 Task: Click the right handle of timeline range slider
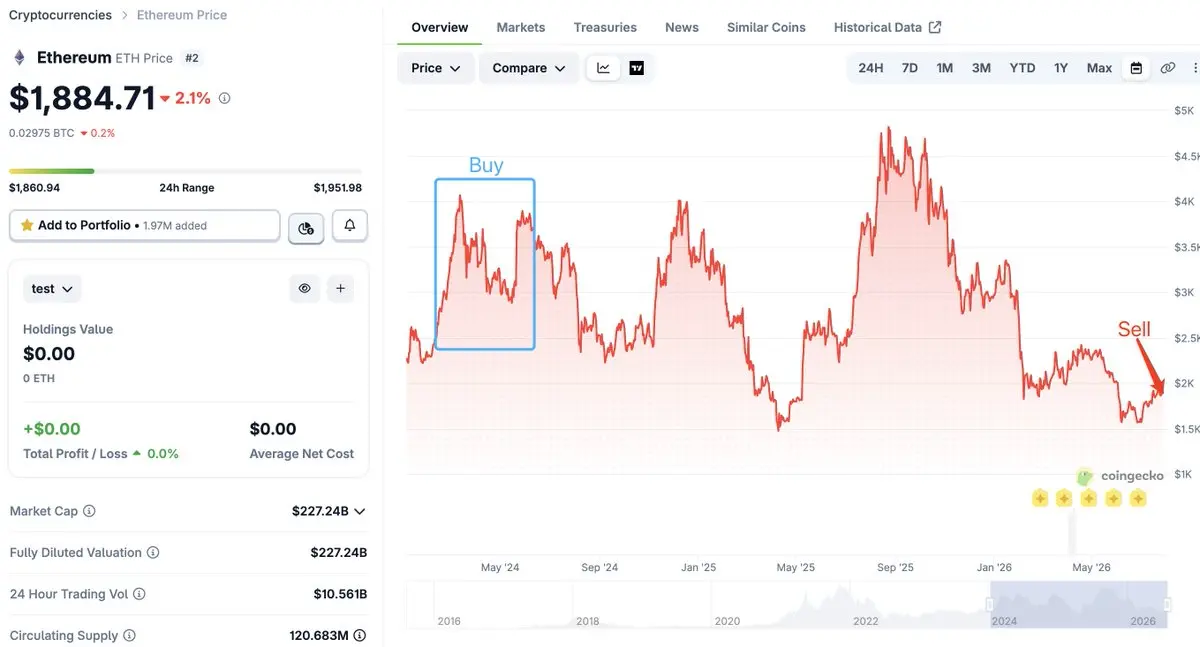pyautogui.click(x=1168, y=605)
